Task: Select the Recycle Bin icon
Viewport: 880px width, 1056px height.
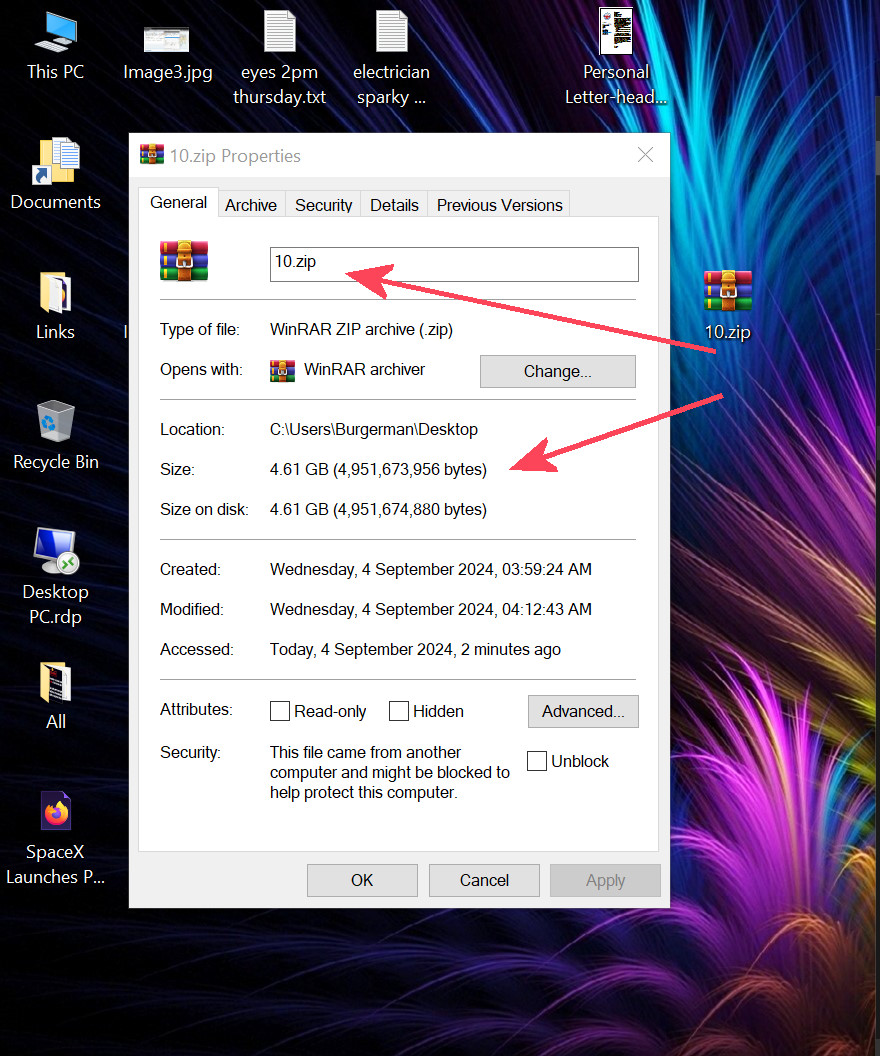Action: click(x=56, y=423)
